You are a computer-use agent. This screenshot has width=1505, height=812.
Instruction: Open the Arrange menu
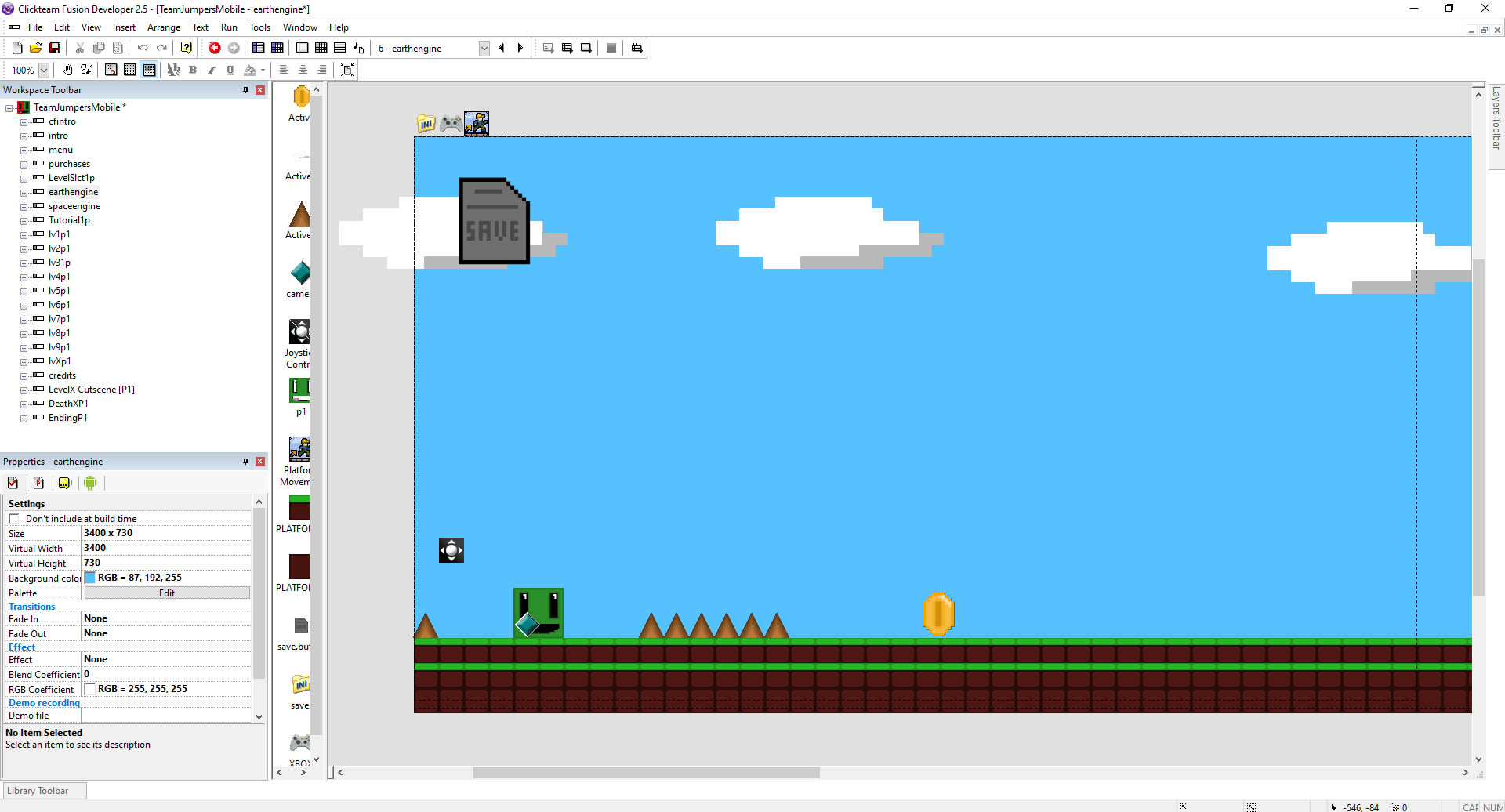[x=163, y=27]
